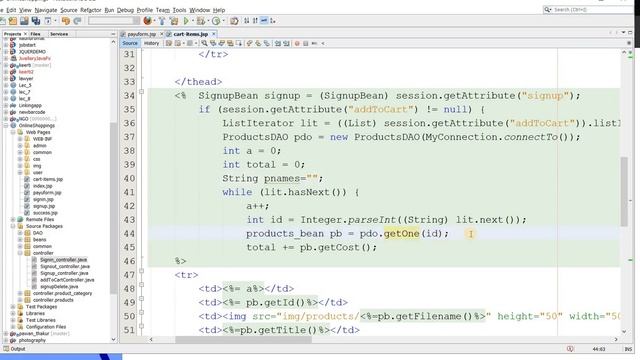
Task: Collapse the user folder
Action: click(x=20, y=173)
